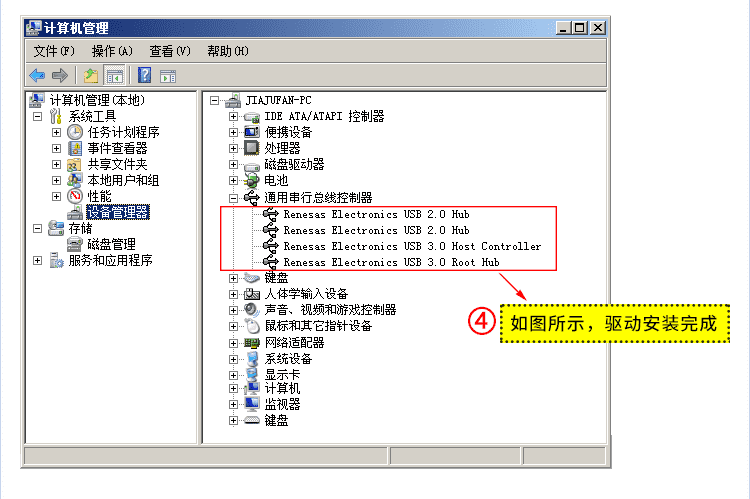Select the JIAJUFAN-PC root node
The width and height of the screenshot is (750, 499).
[x=278, y=100]
